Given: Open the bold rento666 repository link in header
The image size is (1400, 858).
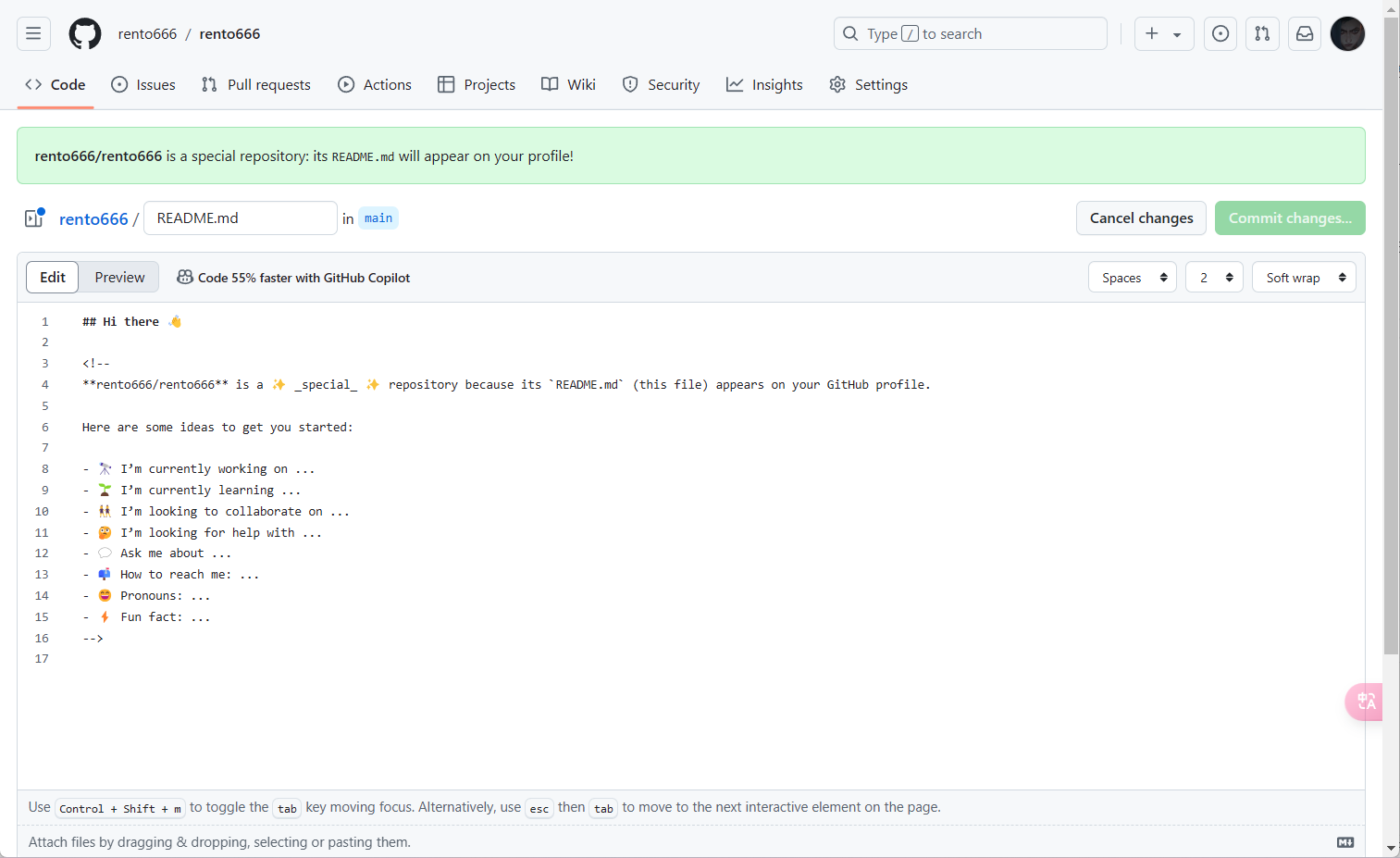Looking at the screenshot, I should (229, 33).
